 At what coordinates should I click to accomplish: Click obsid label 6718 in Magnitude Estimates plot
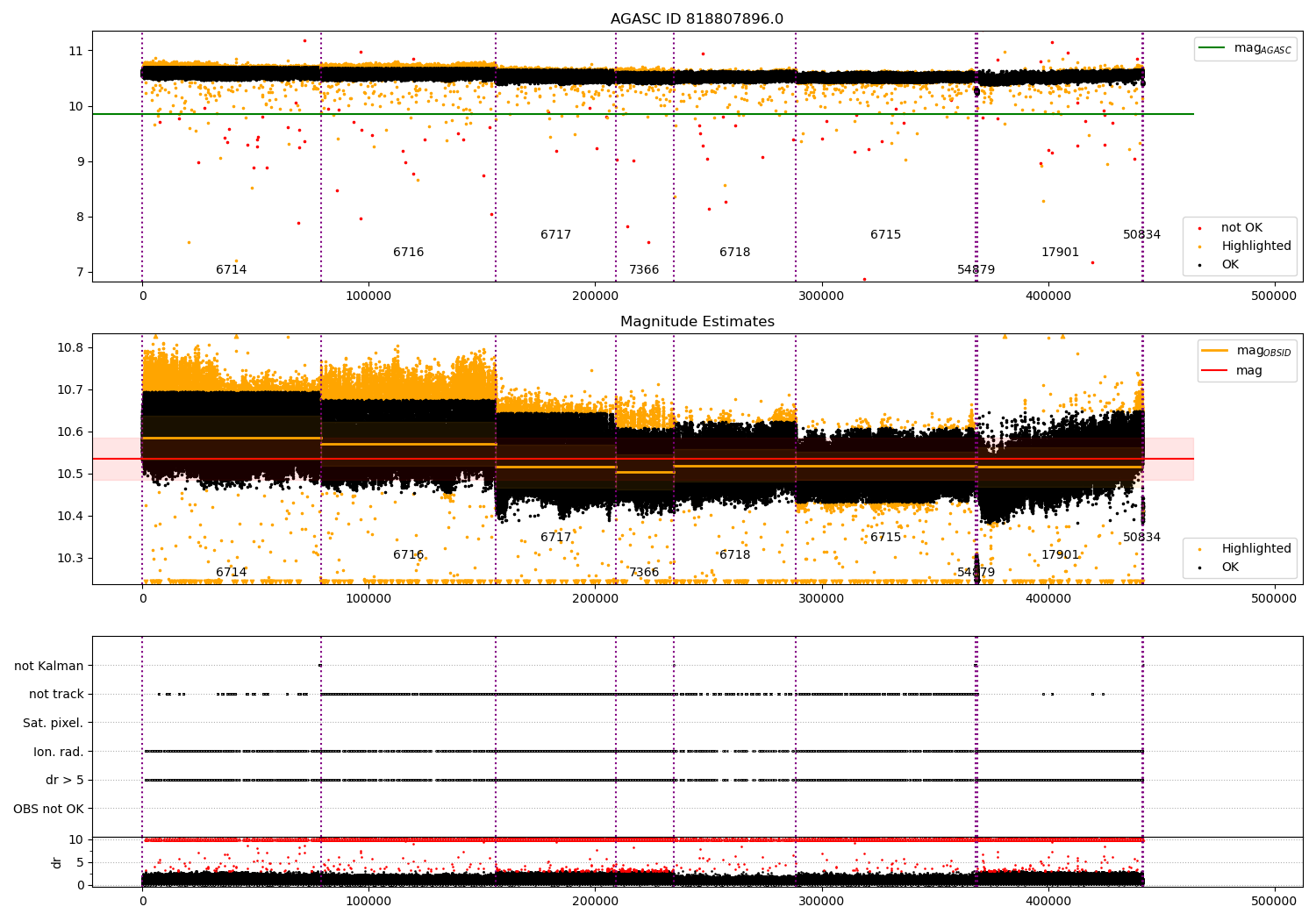(735, 555)
